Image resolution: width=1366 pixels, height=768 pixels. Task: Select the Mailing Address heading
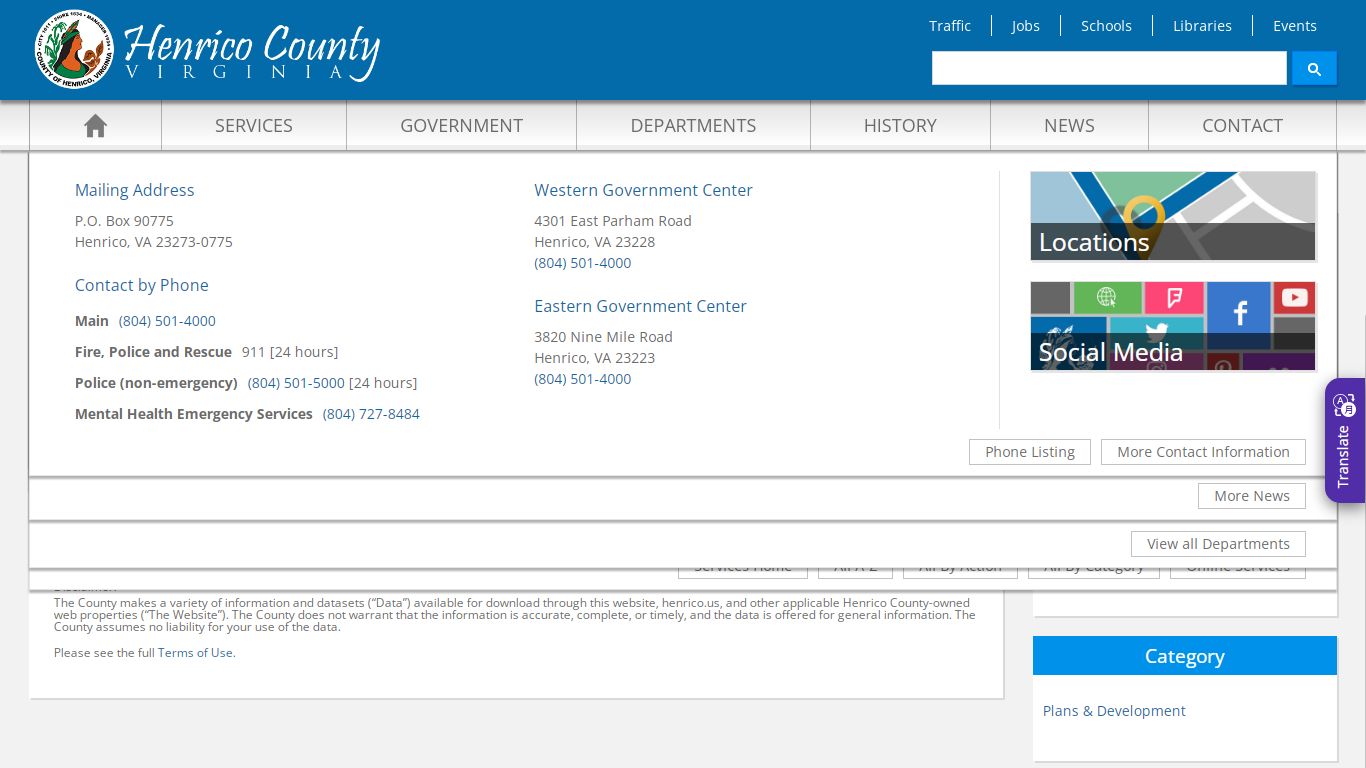pos(135,190)
